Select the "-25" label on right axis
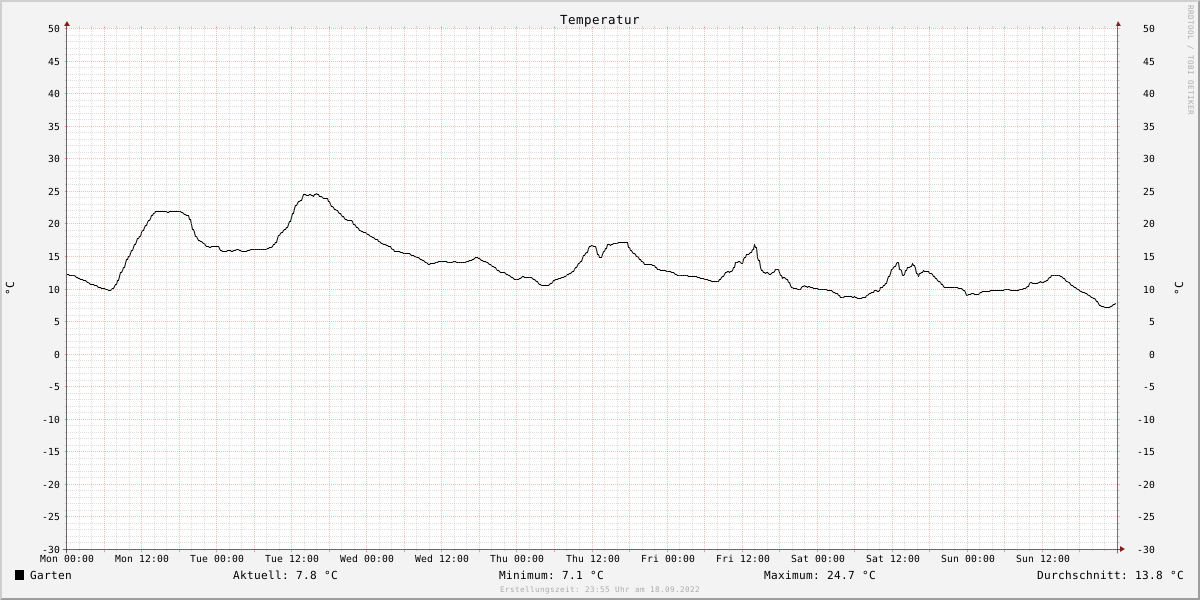 (1146, 517)
